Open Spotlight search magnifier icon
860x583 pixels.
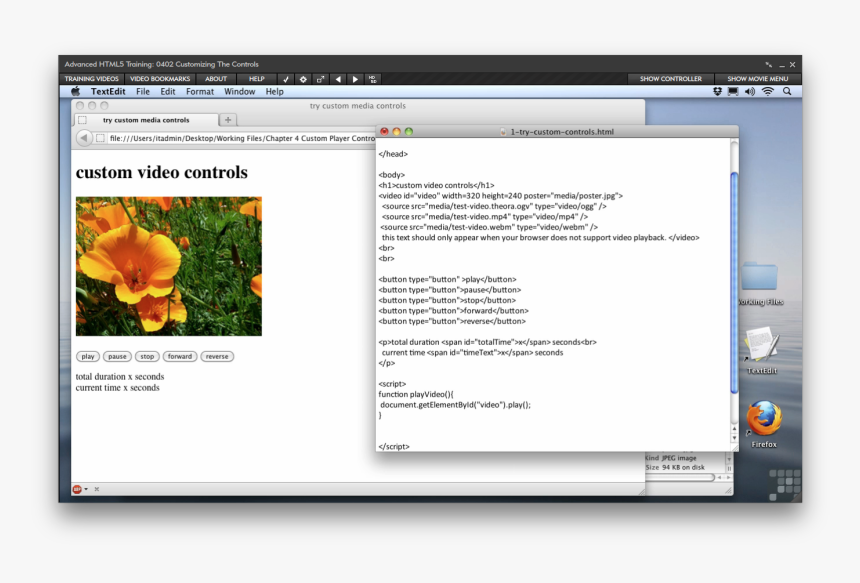787,92
